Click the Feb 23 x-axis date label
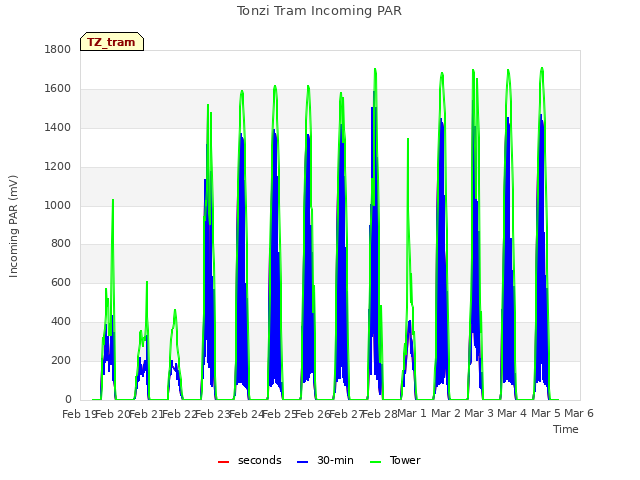 213,414
